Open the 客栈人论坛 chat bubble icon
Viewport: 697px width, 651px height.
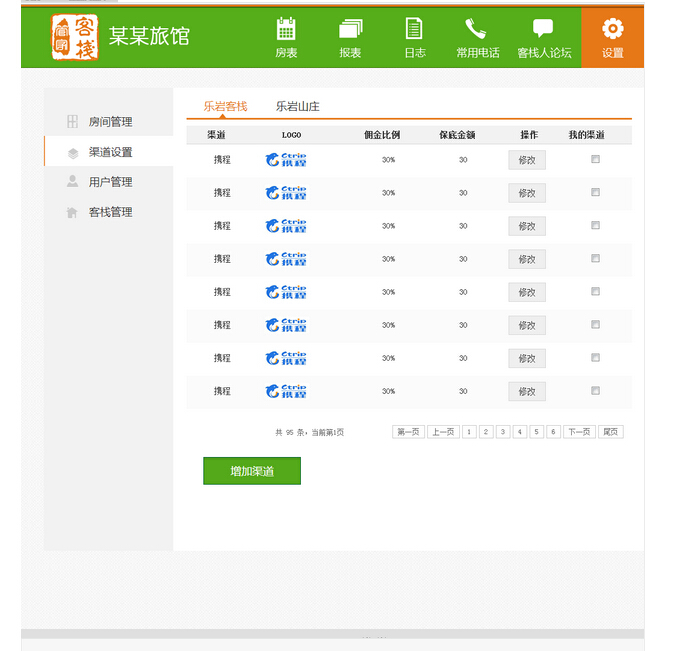click(543, 29)
